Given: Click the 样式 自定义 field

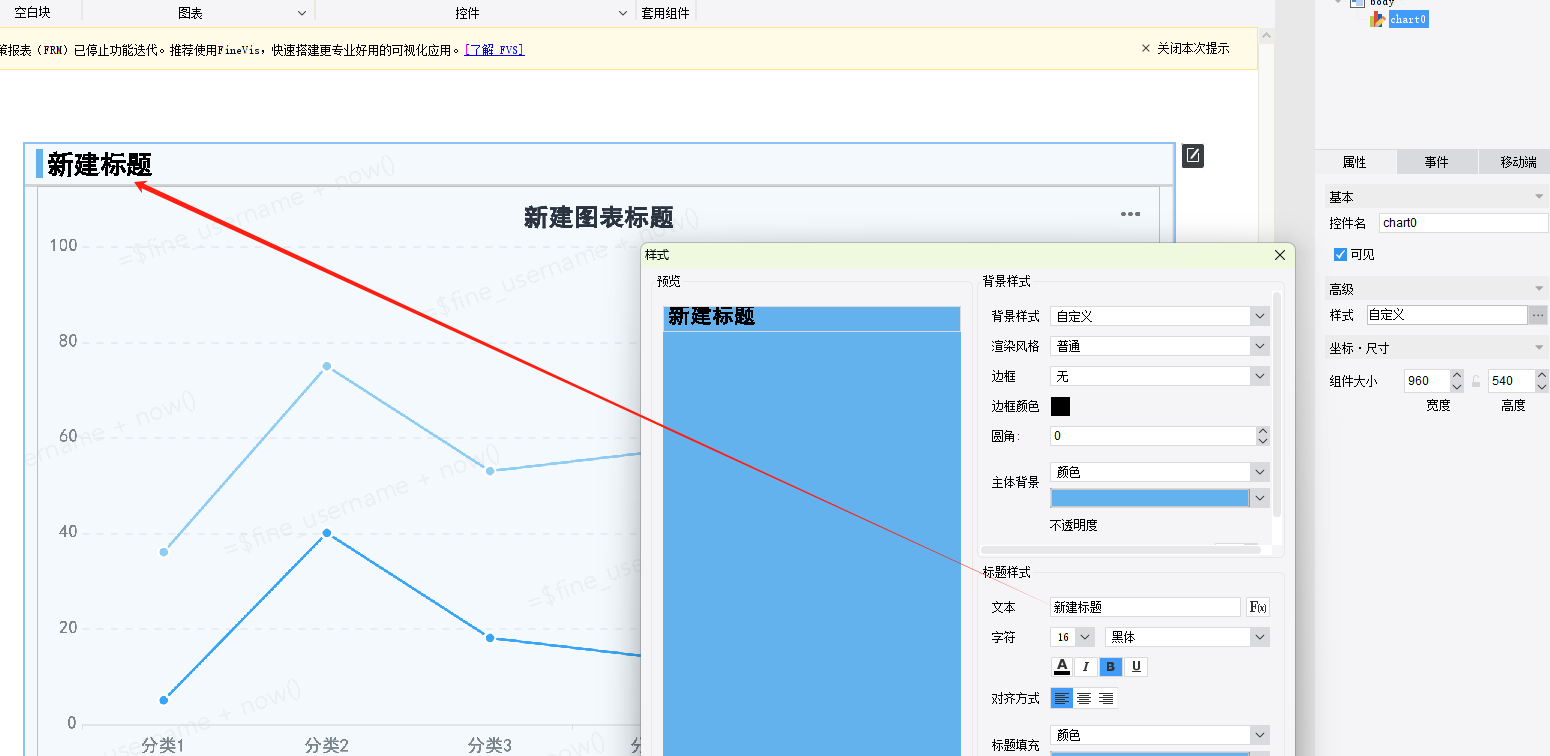Looking at the screenshot, I should click(x=1446, y=315).
